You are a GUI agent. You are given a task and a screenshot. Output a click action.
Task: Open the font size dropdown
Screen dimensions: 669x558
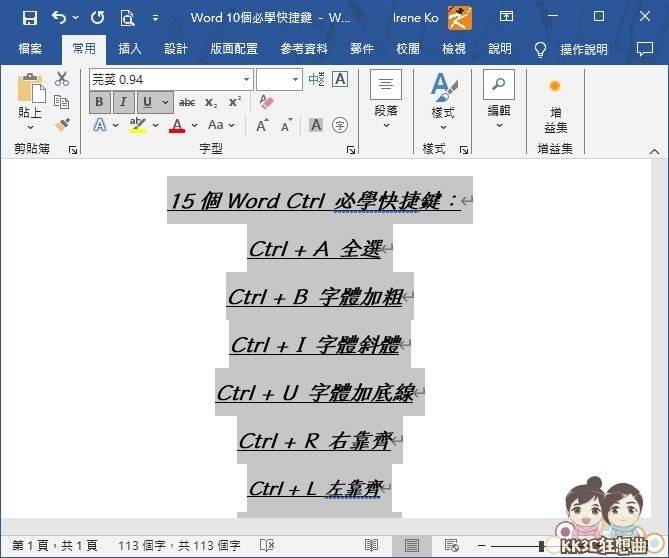[295, 79]
